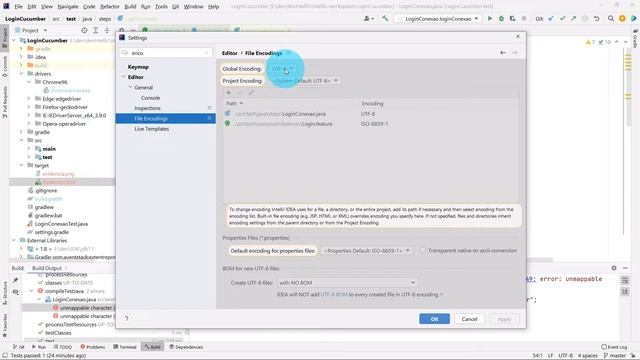Select Inspections settings page
The image size is (640, 360).
(147, 108)
